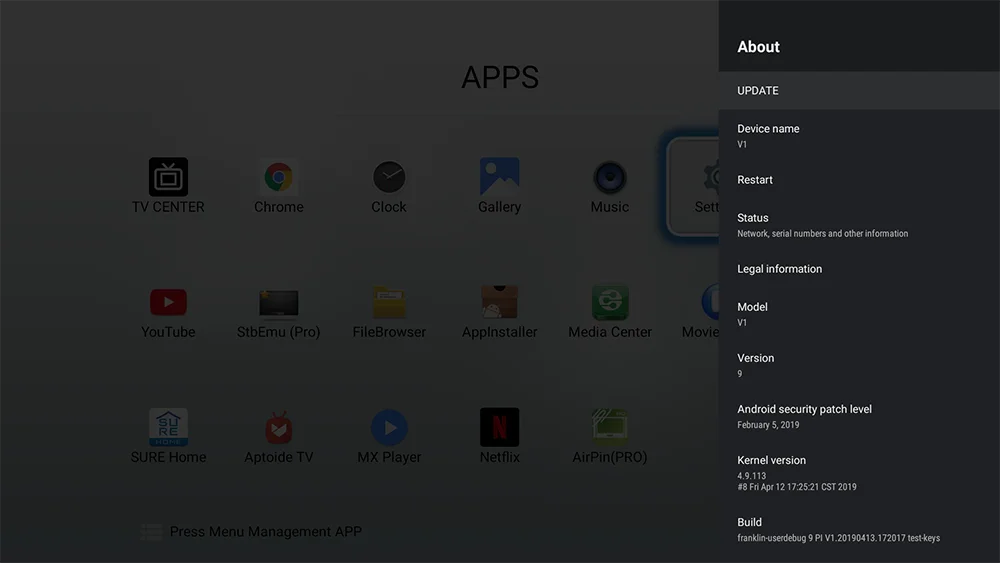Open Legal information
1000x563 pixels.
[x=859, y=269]
